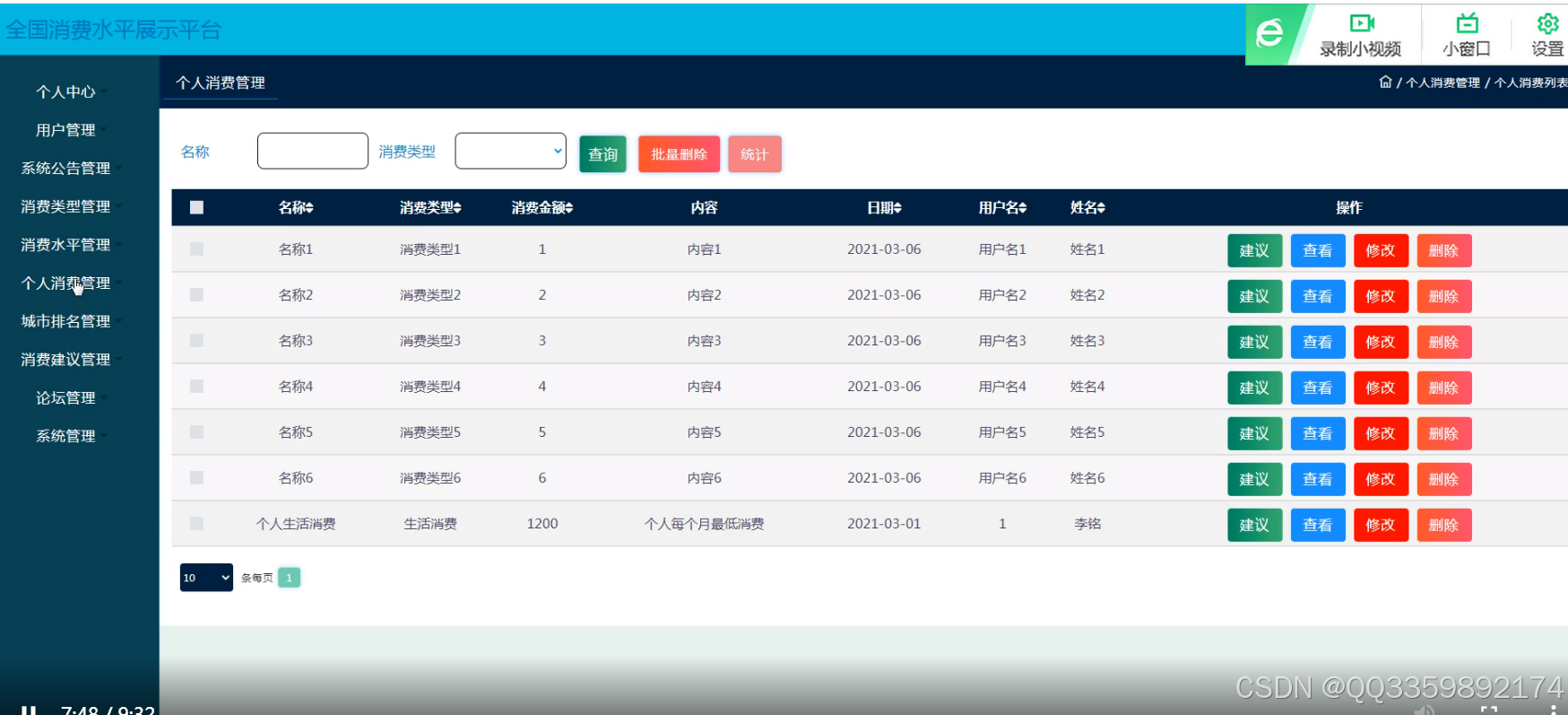Click 查看 button for 名称5 row
1568x715 pixels.
[x=1317, y=433]
